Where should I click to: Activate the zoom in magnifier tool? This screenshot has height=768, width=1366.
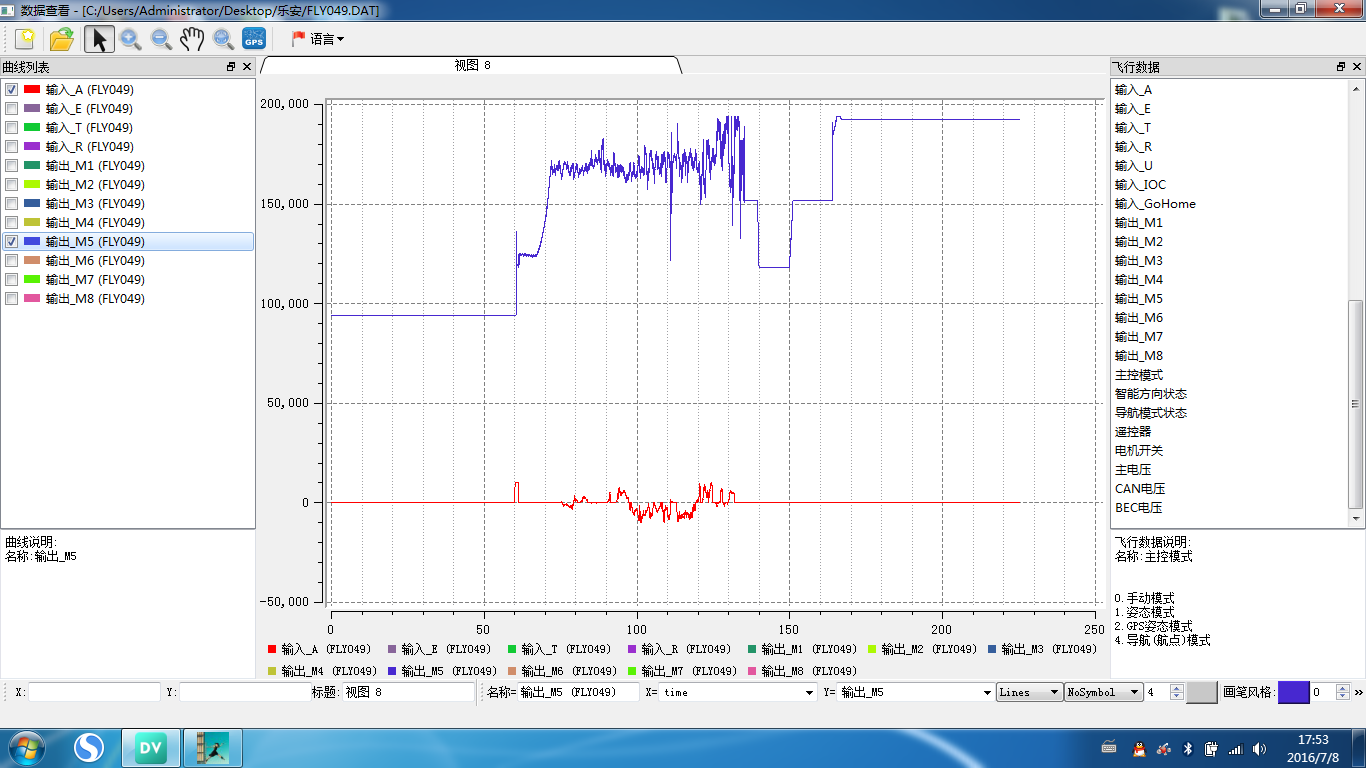[x=130, y=39]
